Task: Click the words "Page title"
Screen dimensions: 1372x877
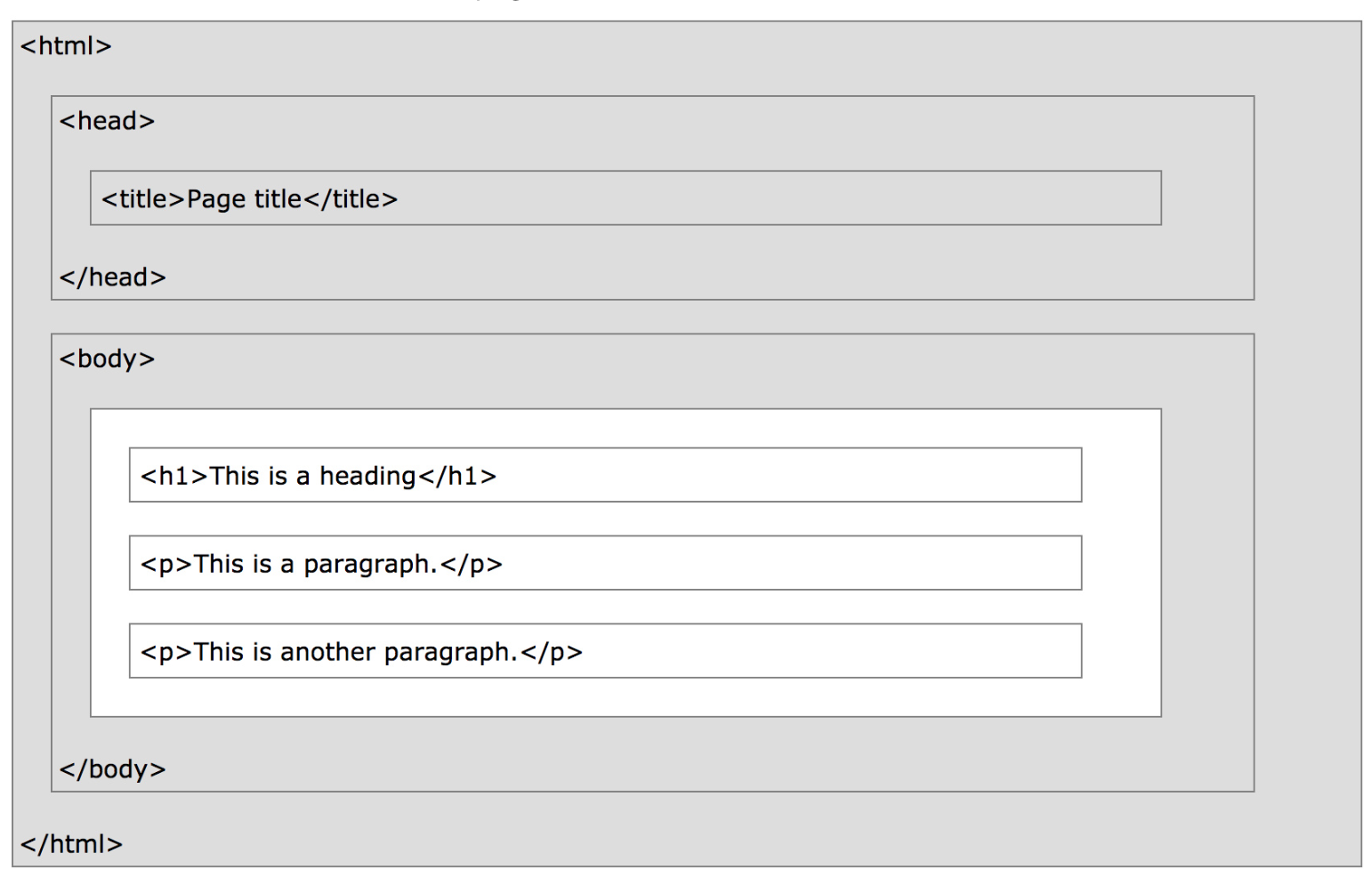Action: tap(244, 199)
